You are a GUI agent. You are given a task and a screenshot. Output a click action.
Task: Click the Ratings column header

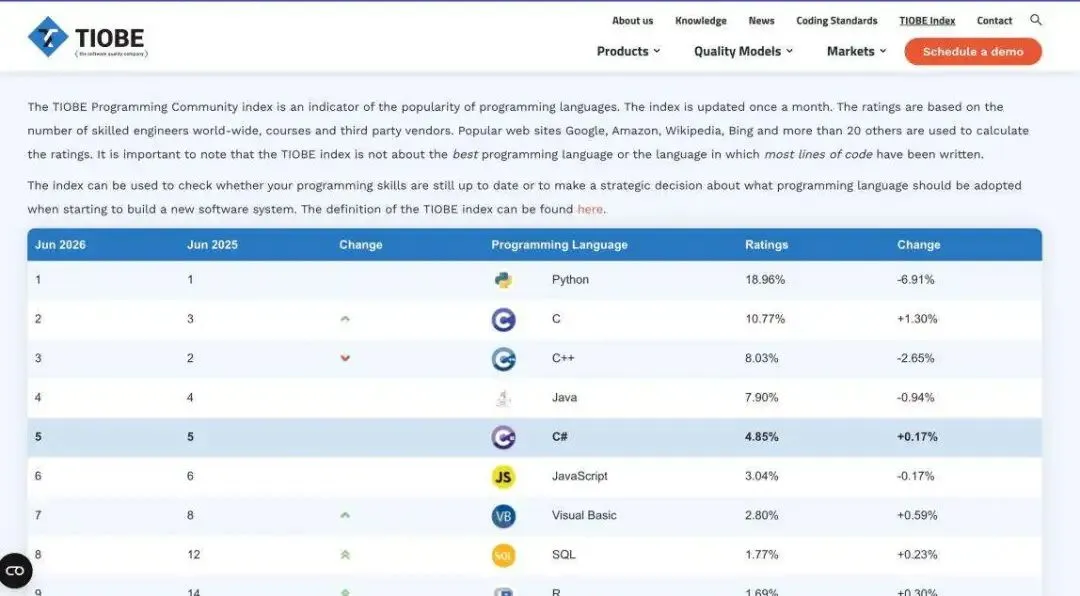click(766, 245)
